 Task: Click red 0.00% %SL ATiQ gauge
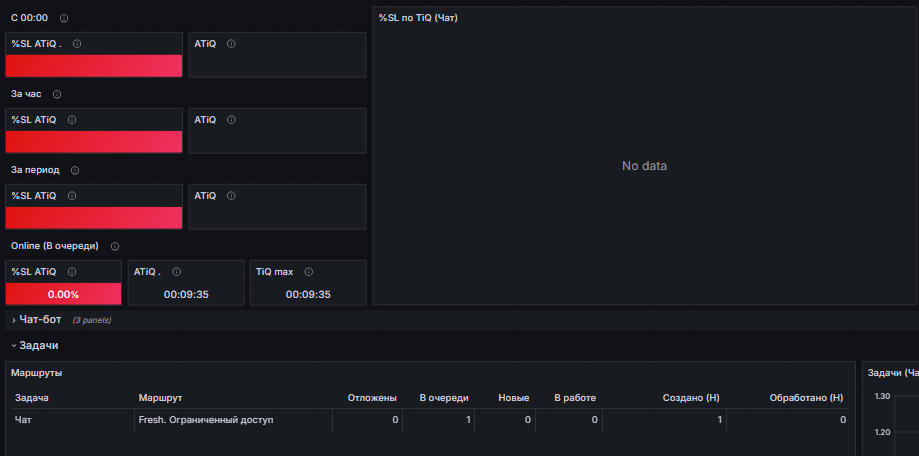63,294
